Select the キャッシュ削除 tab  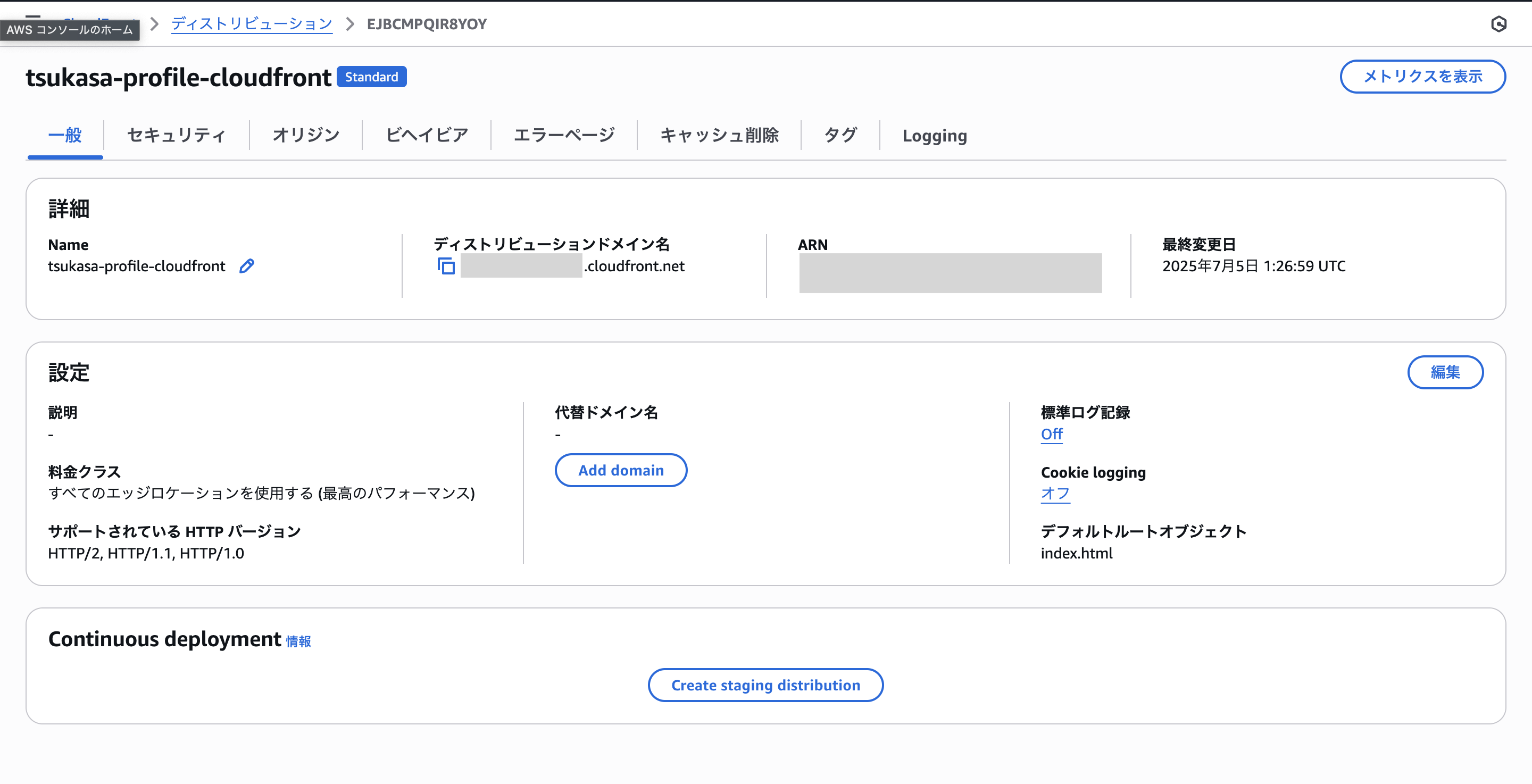719,135
